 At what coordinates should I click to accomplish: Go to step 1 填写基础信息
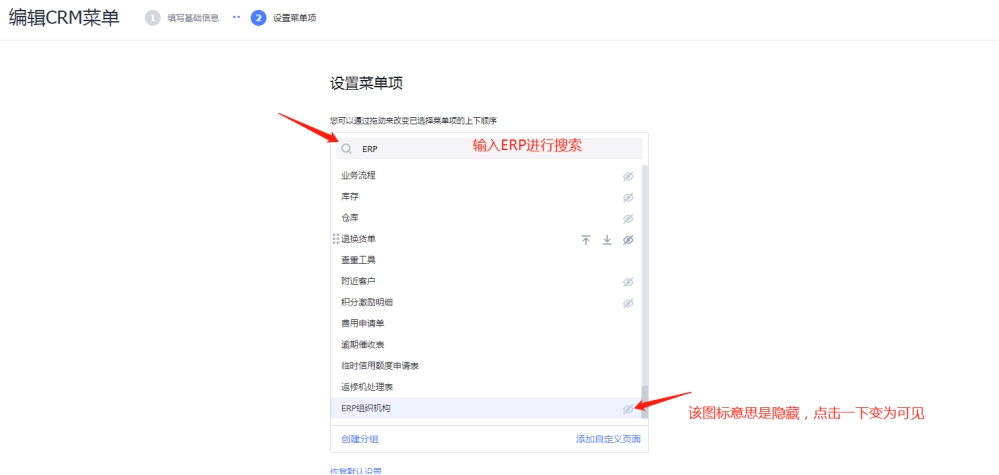(182, 18)
